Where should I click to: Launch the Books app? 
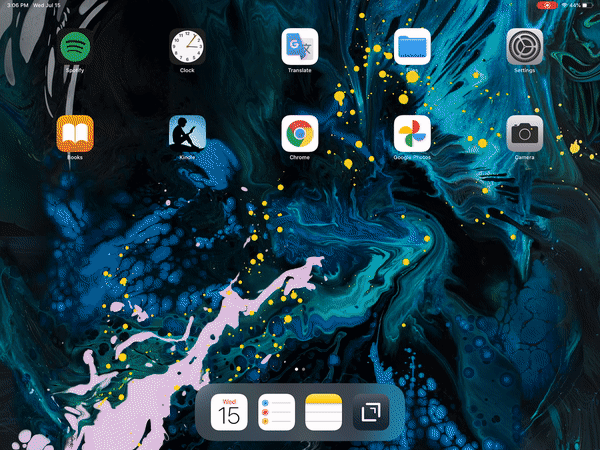tap(75, 133)
